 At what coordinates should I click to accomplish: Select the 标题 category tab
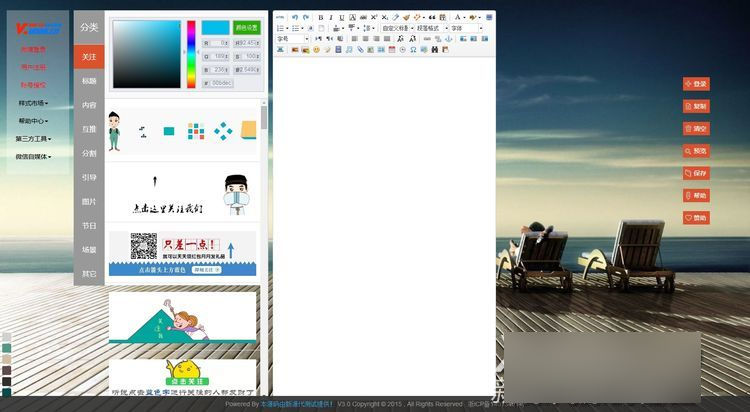[x=89, y=81]
